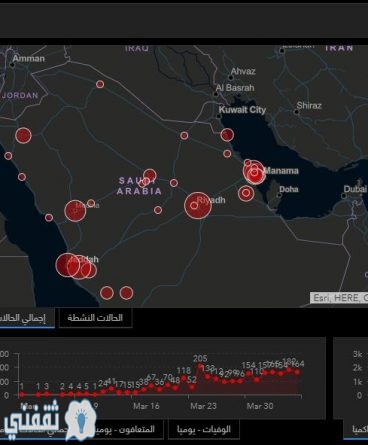Click the Mar 23 axis label
This screenshot has width=368, height=445.
[203, 406]
